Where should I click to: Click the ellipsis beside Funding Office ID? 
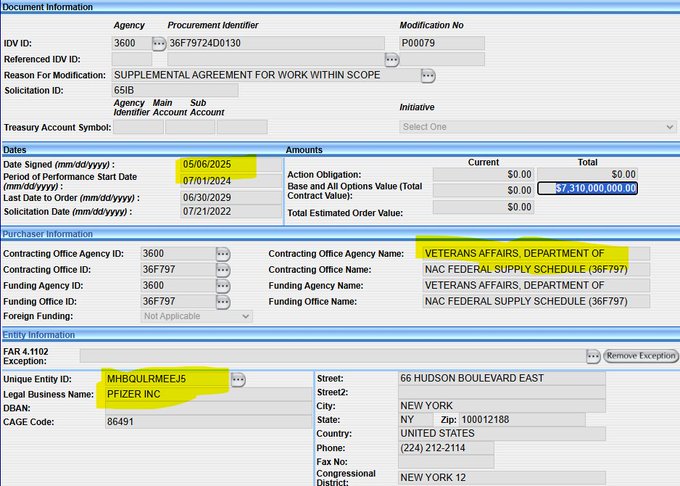coord(223,301)
